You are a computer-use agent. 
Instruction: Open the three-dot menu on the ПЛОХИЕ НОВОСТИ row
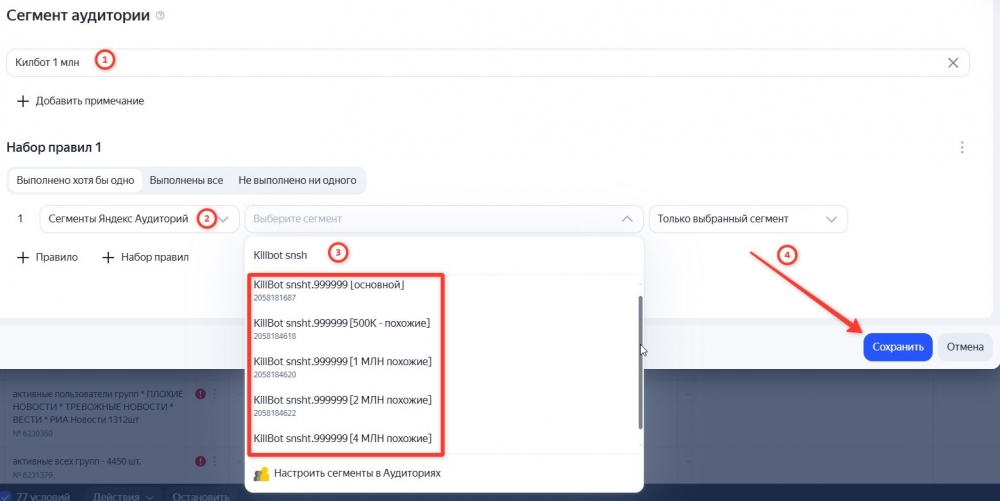pos(214,394)
